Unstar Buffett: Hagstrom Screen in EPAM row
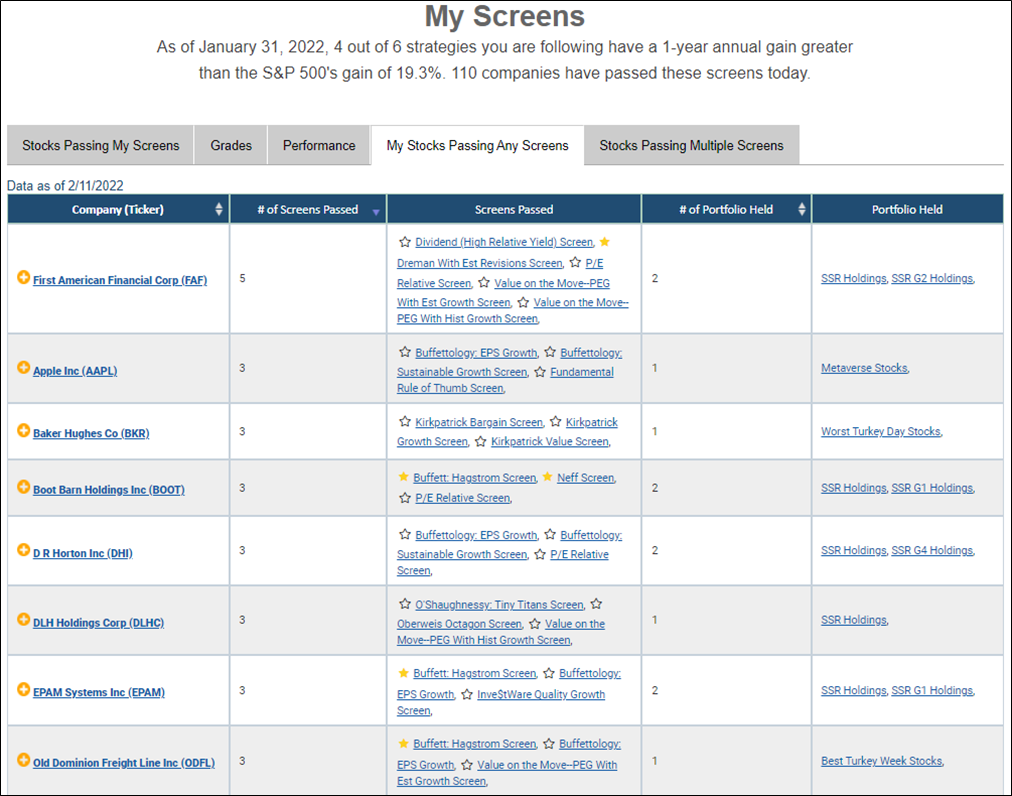The height and width of the screenshot is (796, 1012). coord(403,673)
